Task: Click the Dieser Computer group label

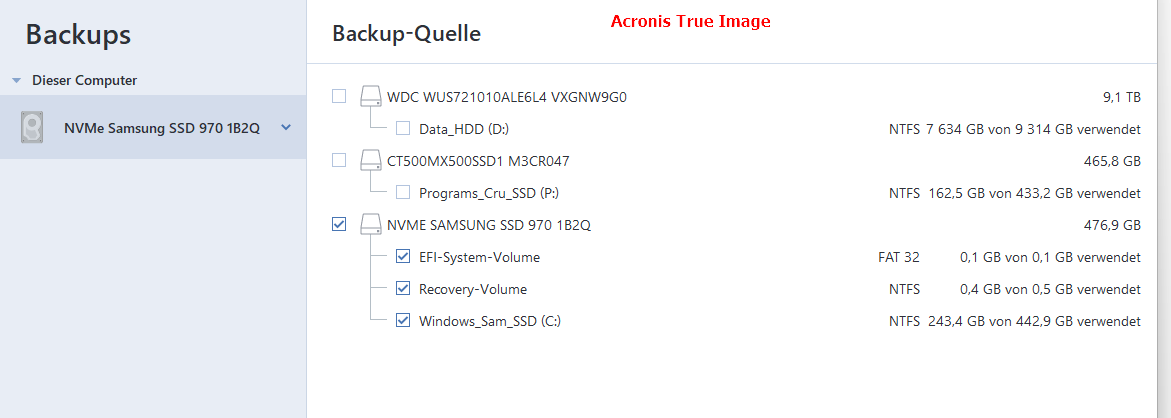Action: [84, 80]
